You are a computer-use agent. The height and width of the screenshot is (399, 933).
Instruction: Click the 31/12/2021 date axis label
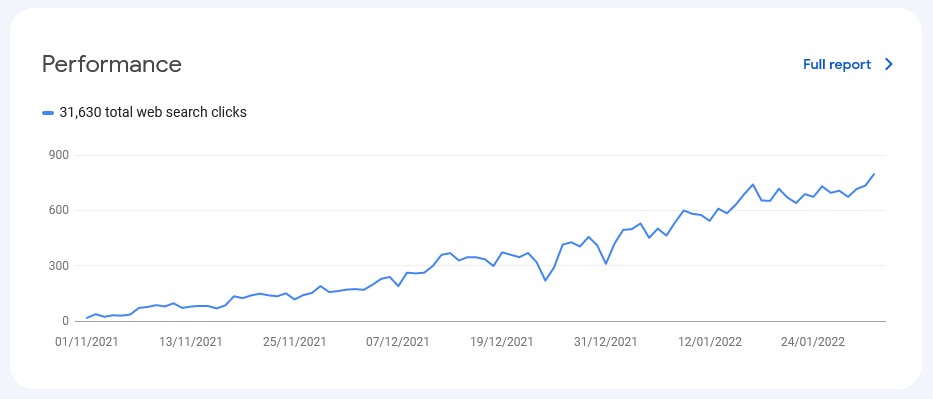point(605,342)
